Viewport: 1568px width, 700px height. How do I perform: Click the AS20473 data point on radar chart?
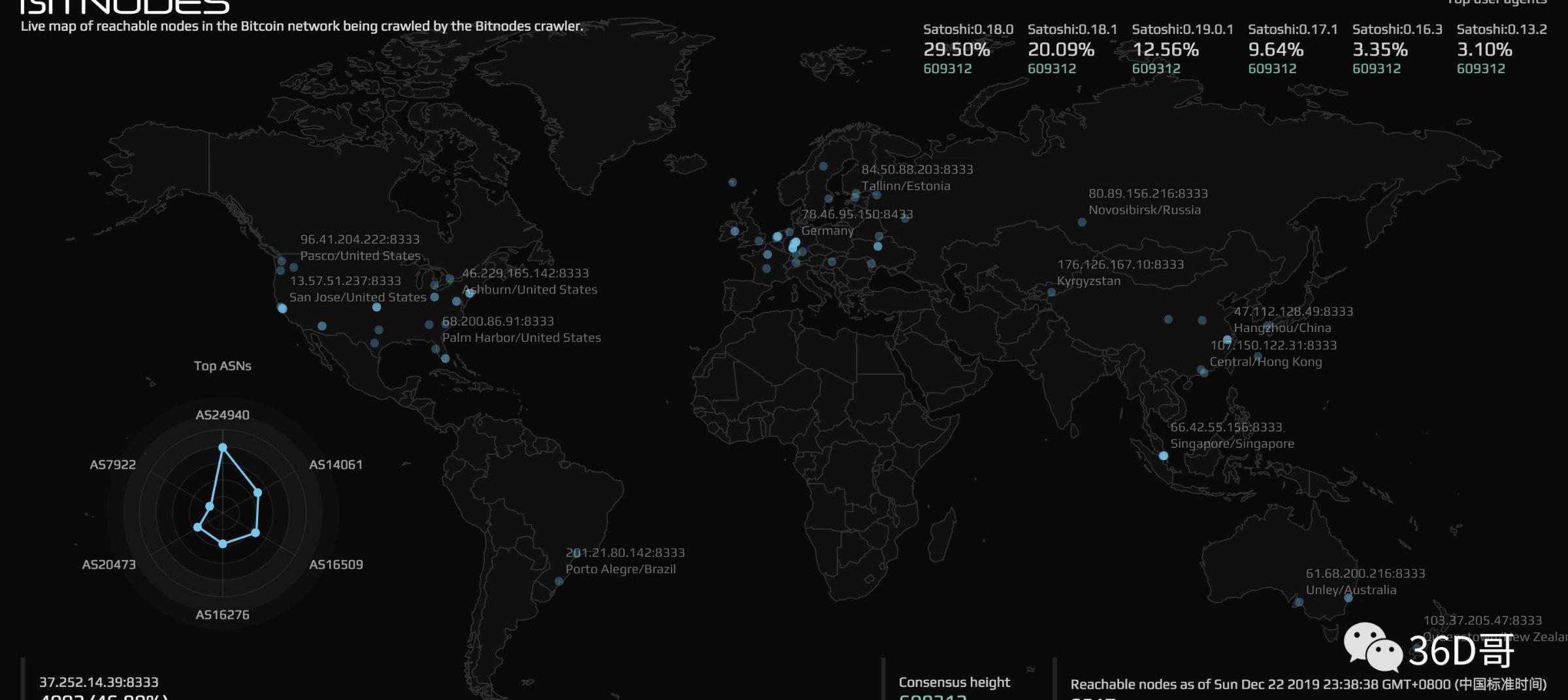[x=197, y=527]
